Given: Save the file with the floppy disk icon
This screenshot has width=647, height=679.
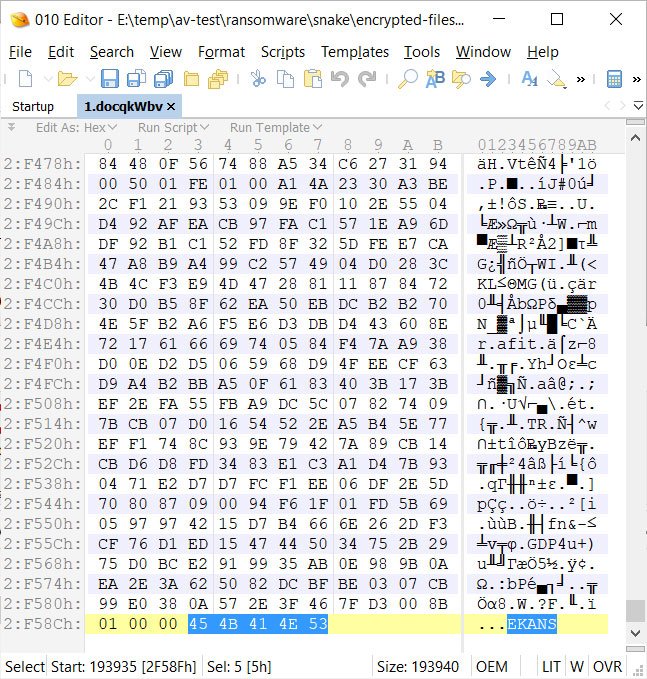Looking at the screenshot, I should (x=109, y=79).
